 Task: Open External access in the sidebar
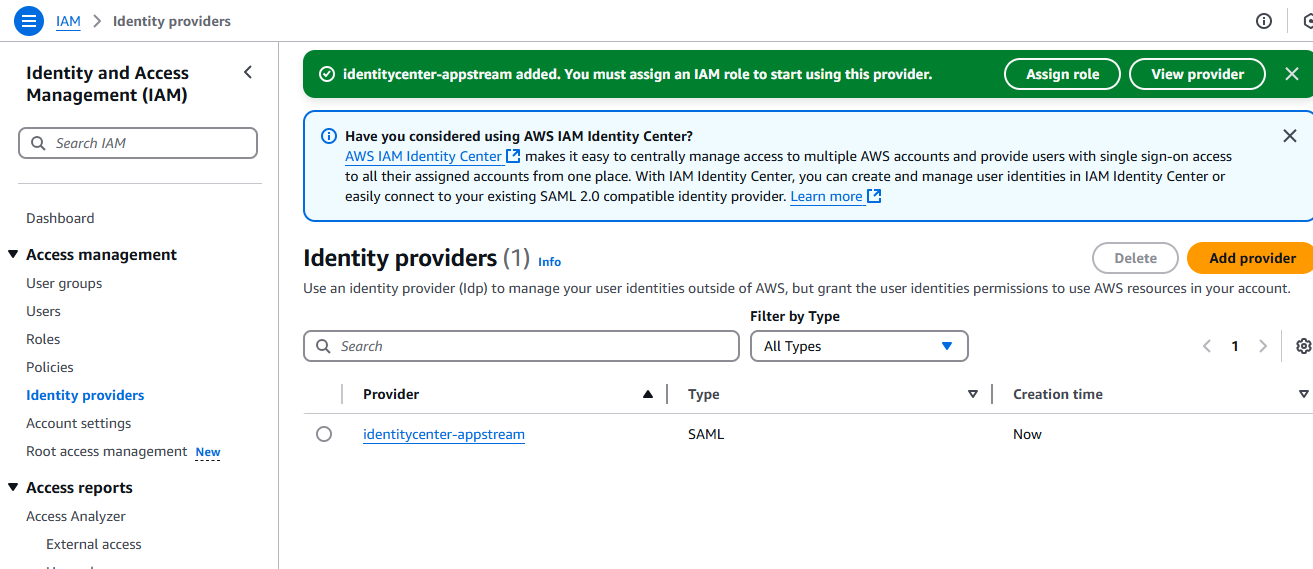(x=94, y=544)
